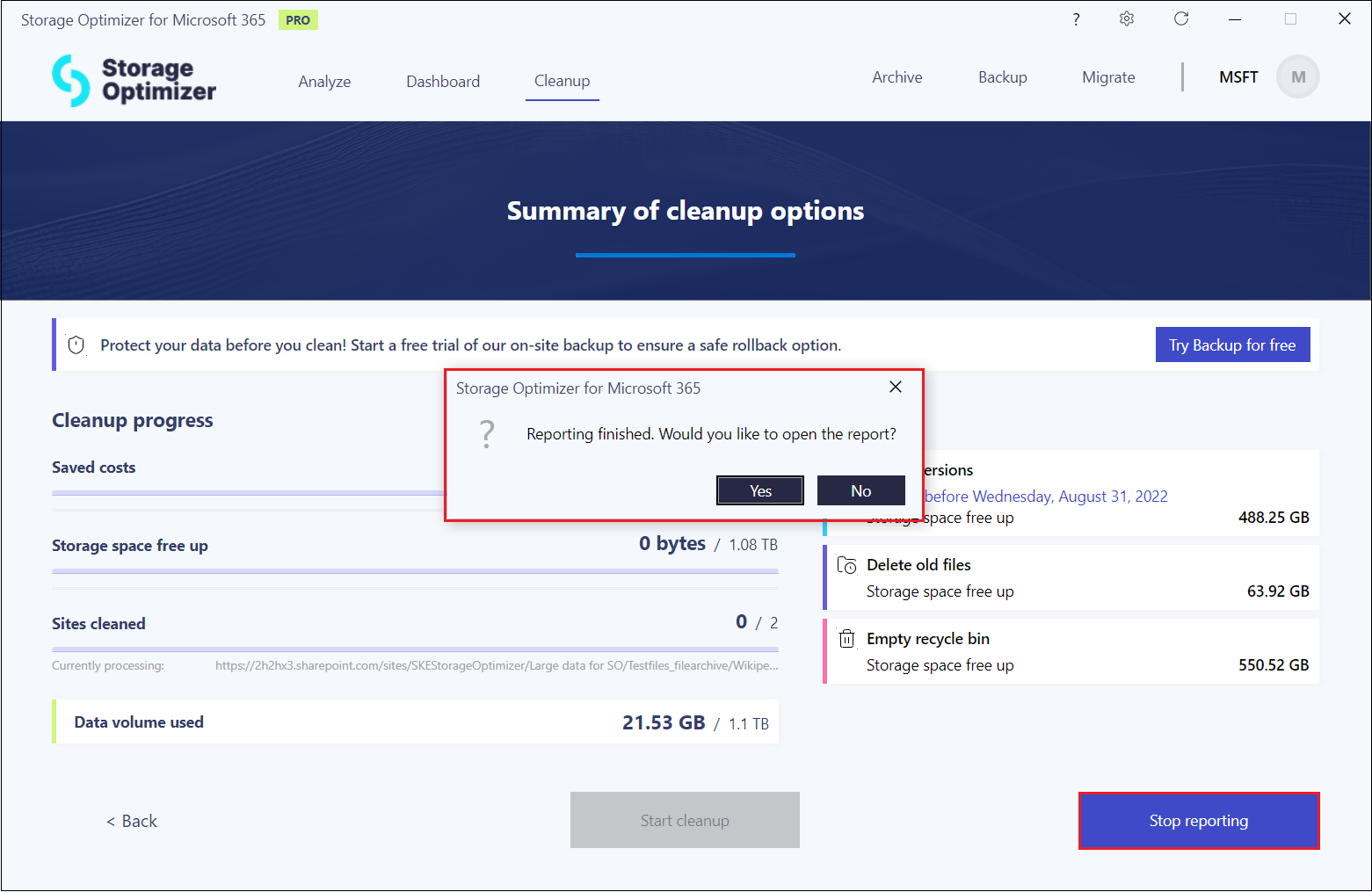The width and height of the screenshot is (1372, 892).
Task: Click the refresh icon in title bar
Action: pyautogui.click(x=1181, y=19)
